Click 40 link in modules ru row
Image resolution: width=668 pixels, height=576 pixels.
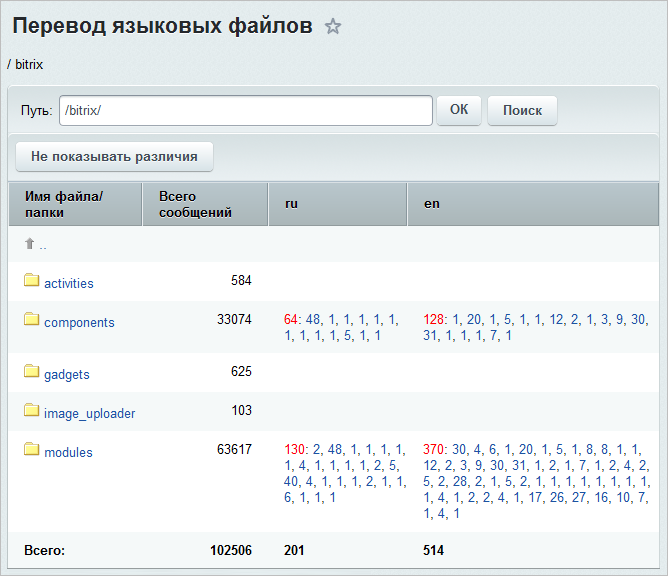point(291,481)
